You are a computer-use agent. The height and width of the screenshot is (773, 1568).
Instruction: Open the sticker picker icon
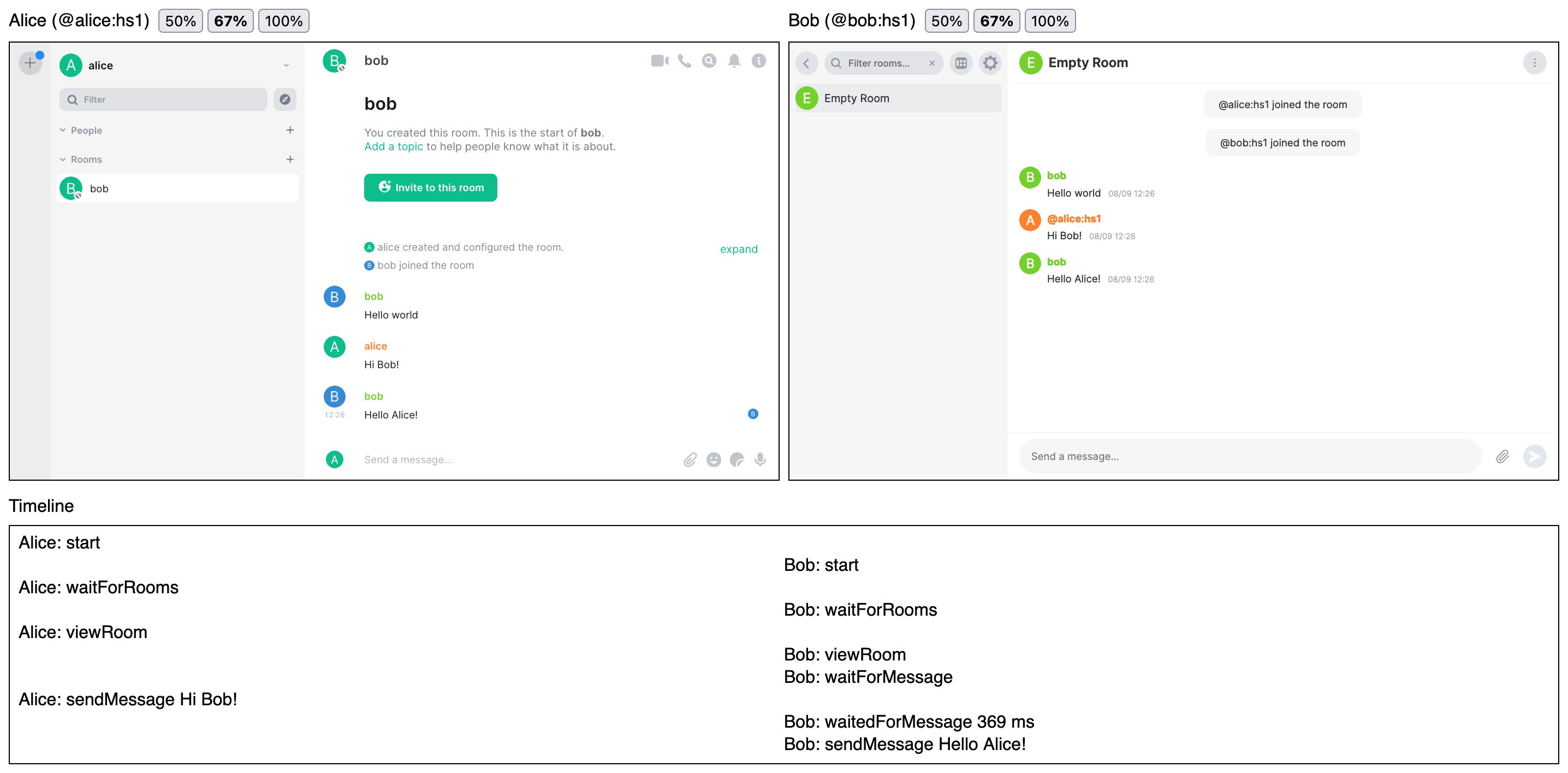[x=737, y=459]
